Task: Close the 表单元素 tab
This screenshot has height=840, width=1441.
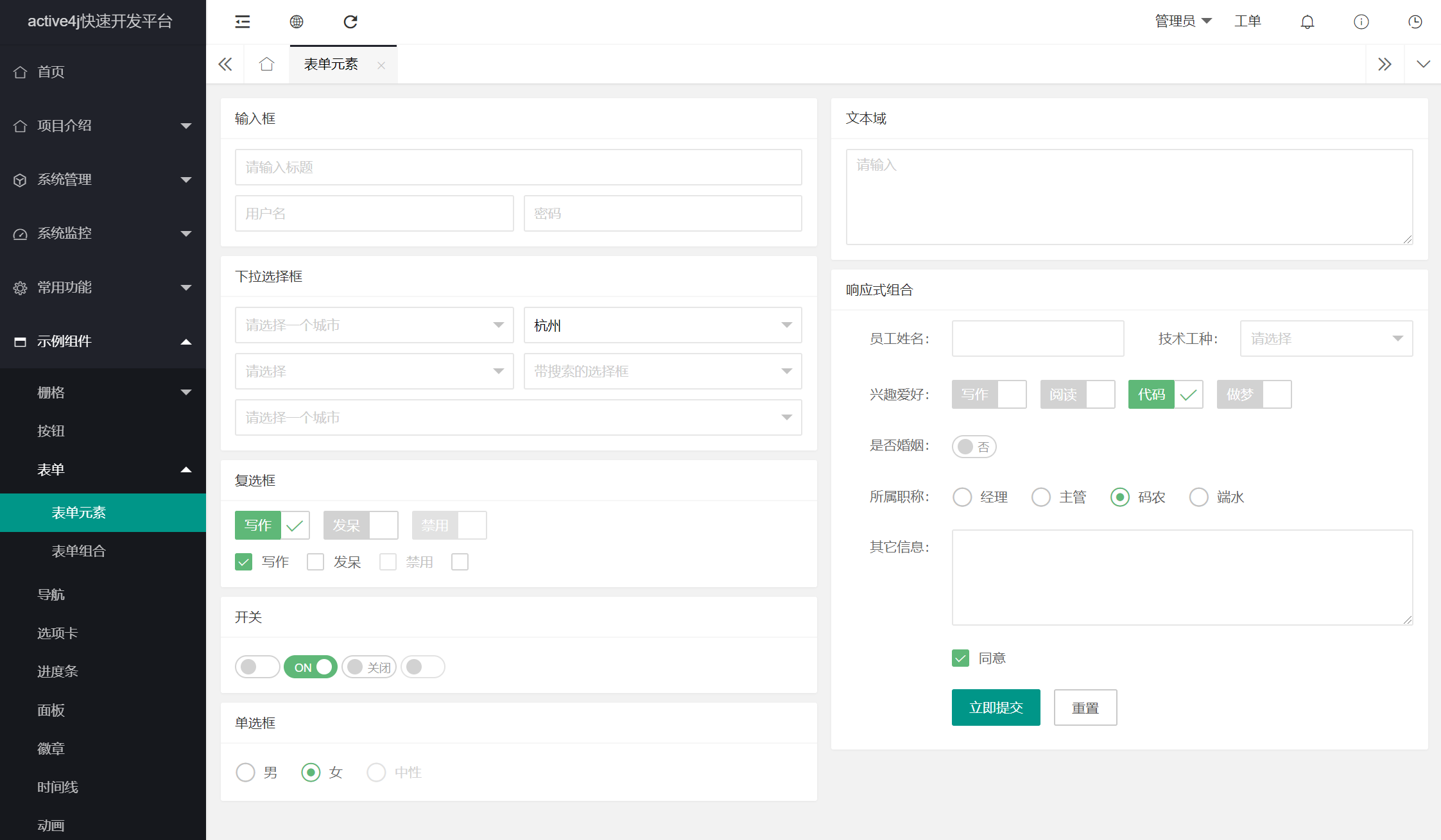Action: pyautogui.click(x=381, y=65)
